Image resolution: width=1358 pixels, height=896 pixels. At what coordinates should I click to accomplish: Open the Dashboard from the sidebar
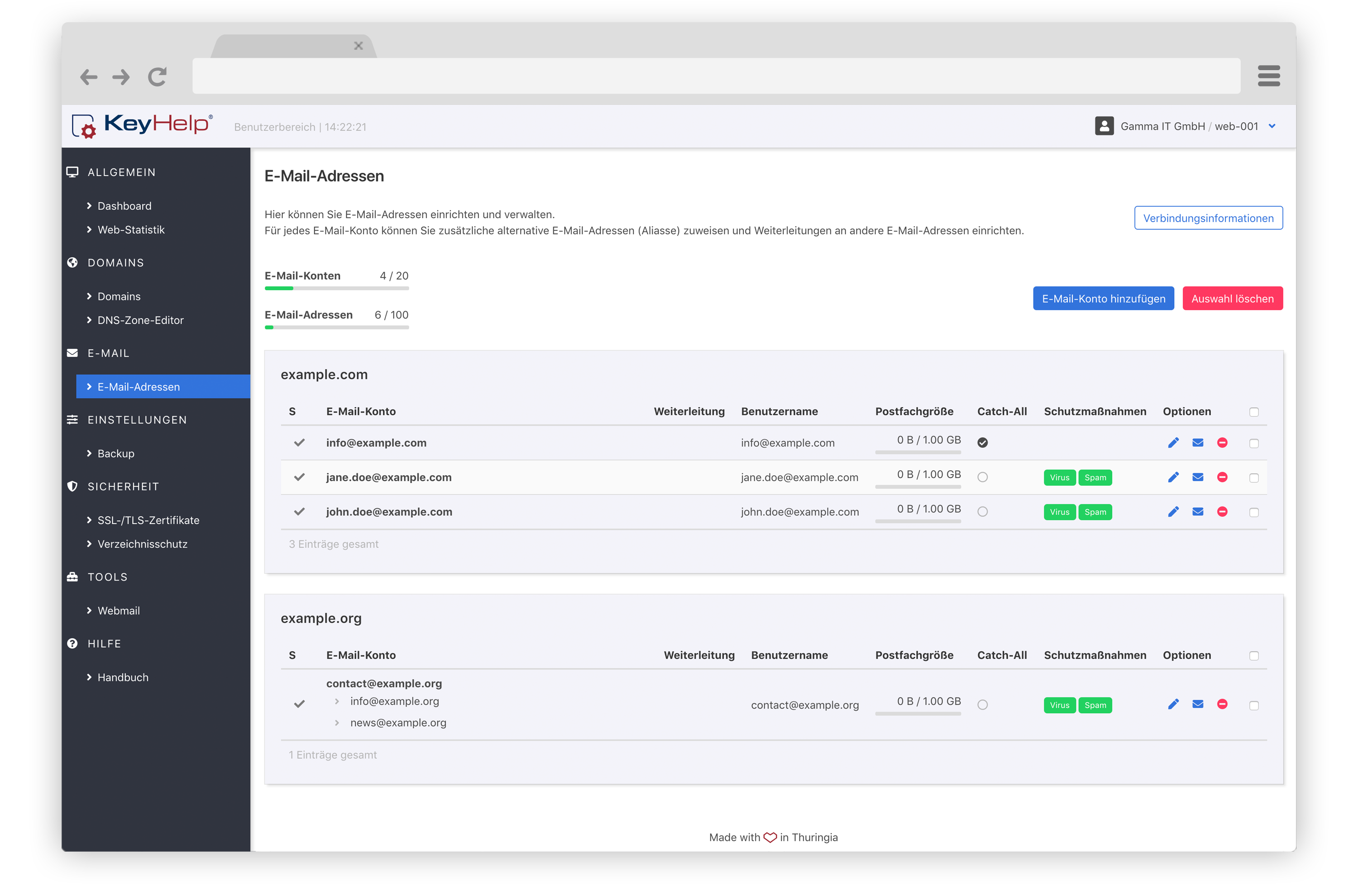pos(124,206)
